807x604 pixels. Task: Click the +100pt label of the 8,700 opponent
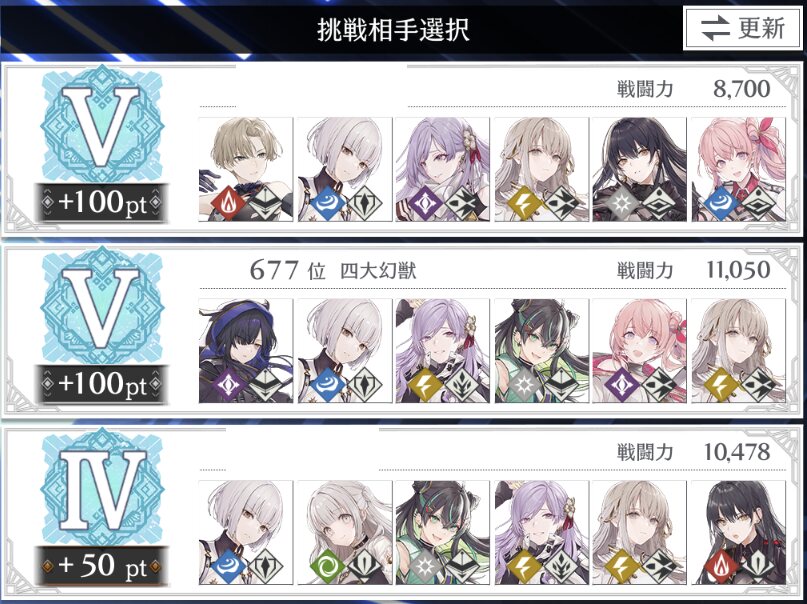(102, 202)
